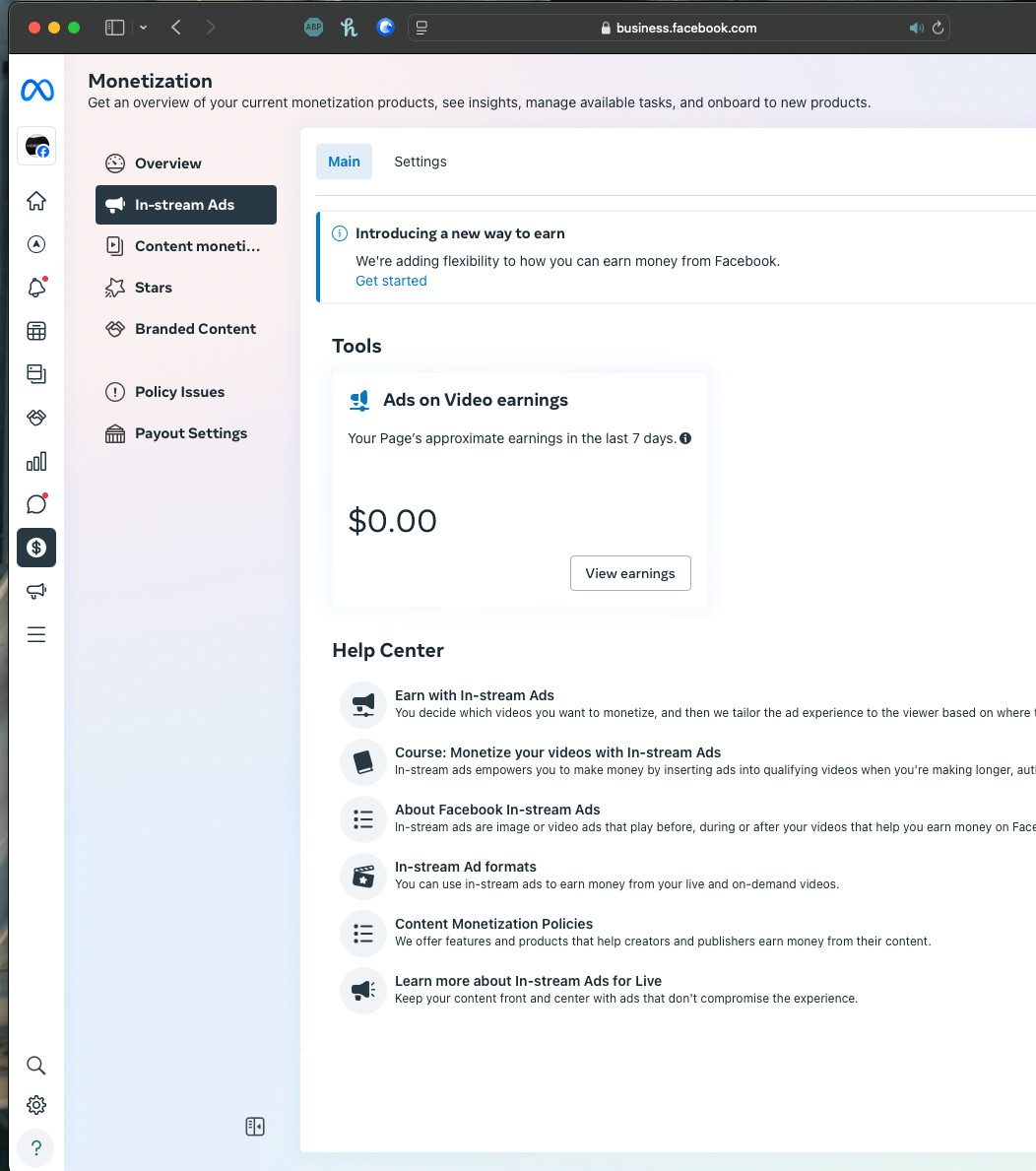This screenshot has height=1171, width=1036.
Task: Click the business.facebook.com address bar
Action: (685, 28)
